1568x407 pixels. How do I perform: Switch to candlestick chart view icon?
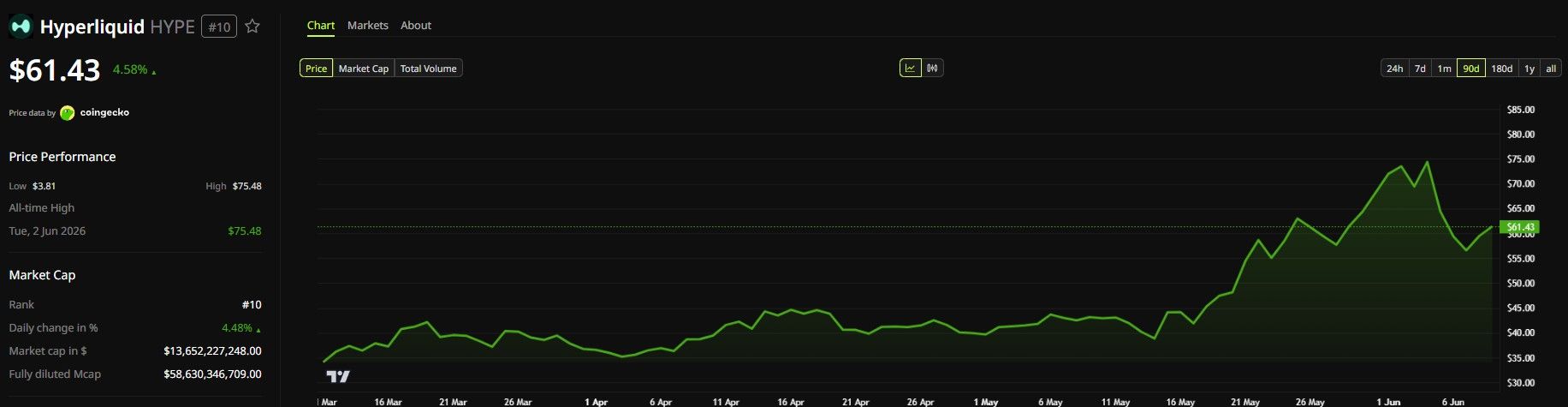pos(933,68)
